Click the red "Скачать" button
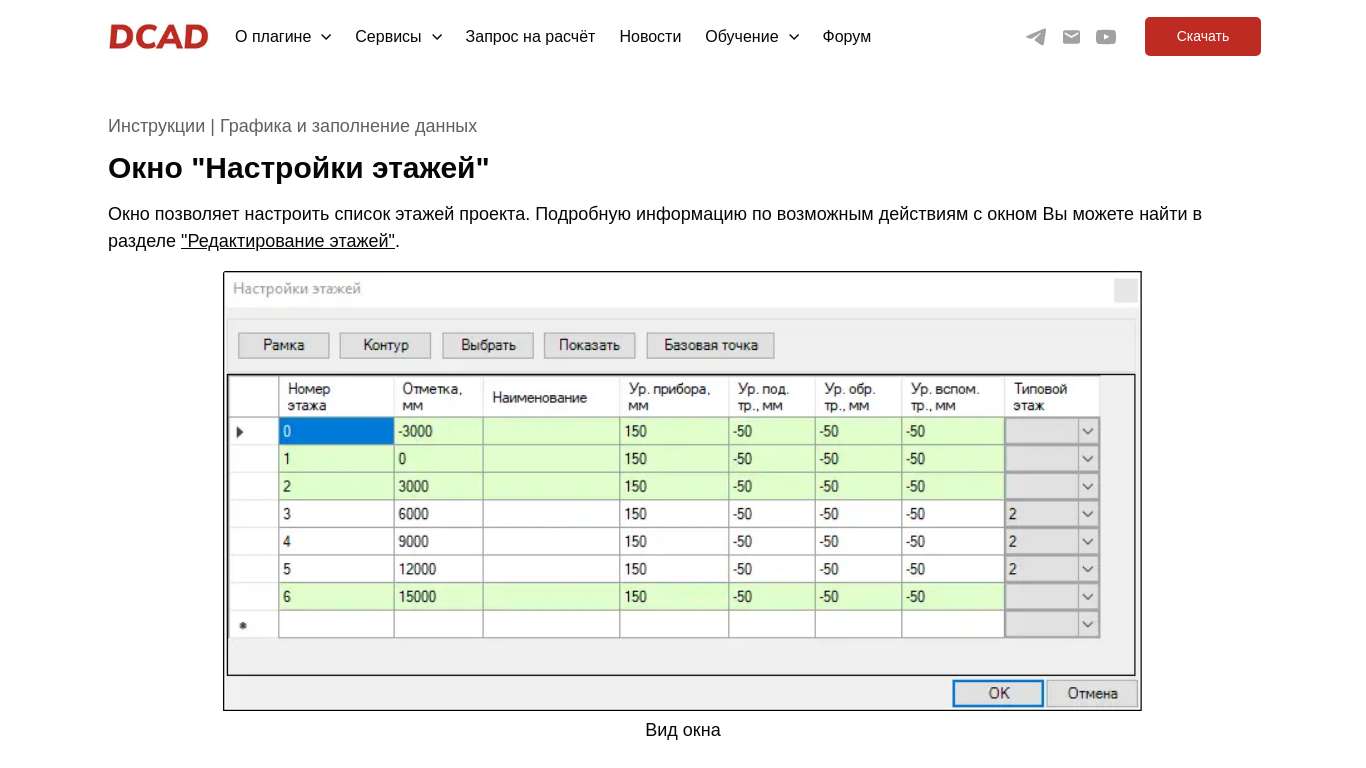This screenshot has width=1366, height=768. click(1203, 36)
